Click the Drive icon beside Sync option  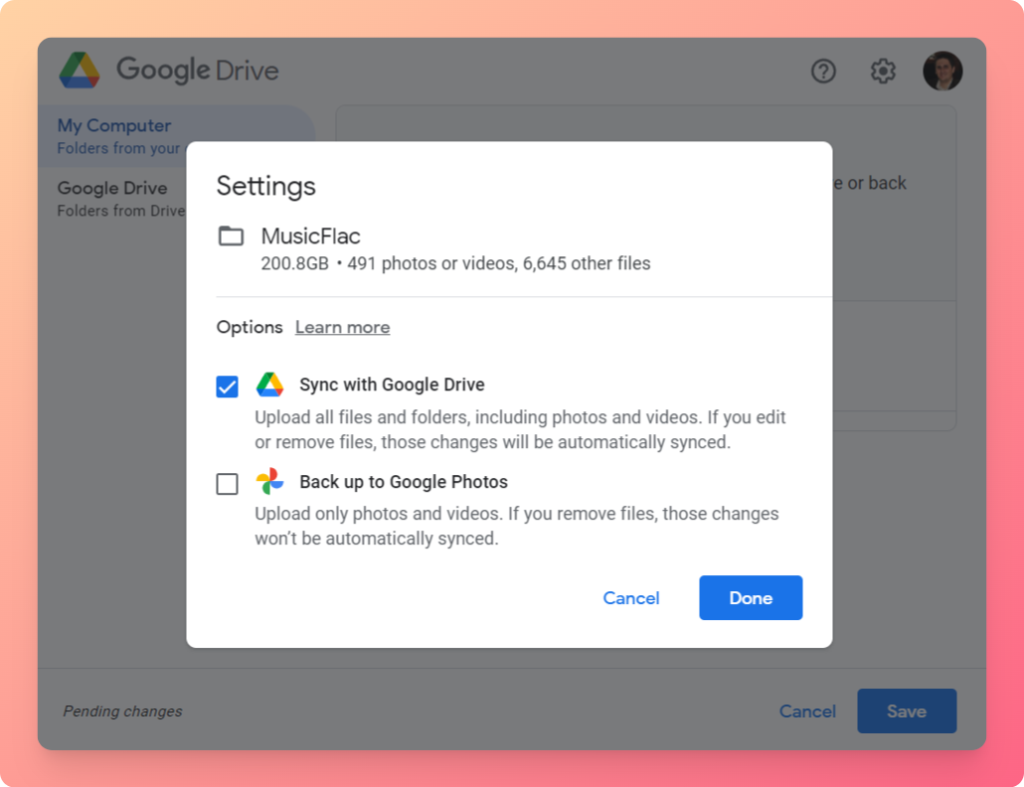270,385
